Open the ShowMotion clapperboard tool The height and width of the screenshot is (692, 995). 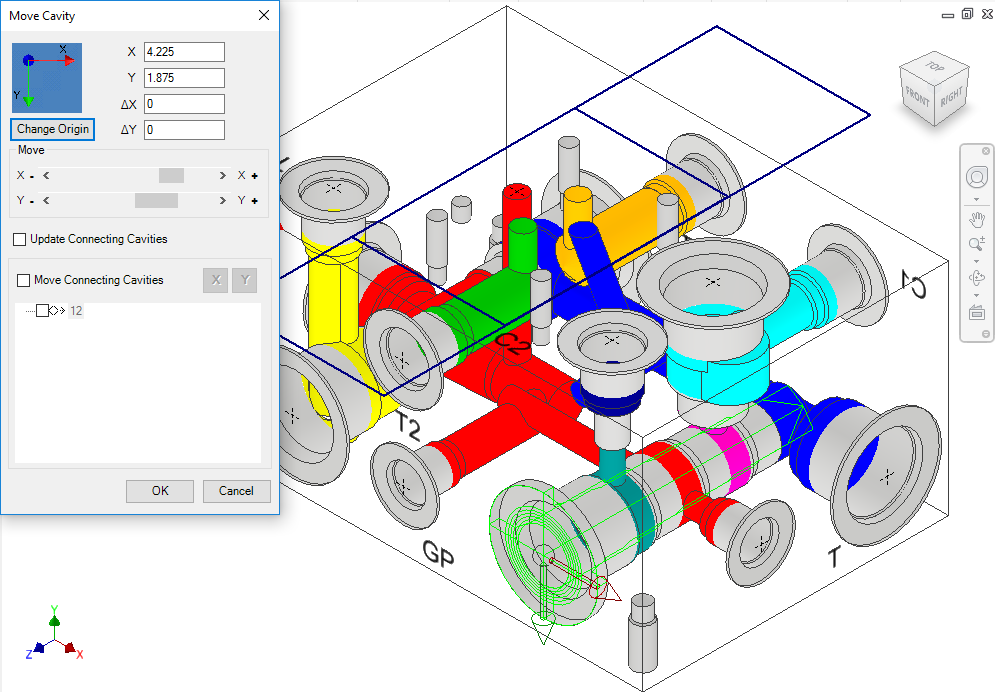[x=977, y=311]
